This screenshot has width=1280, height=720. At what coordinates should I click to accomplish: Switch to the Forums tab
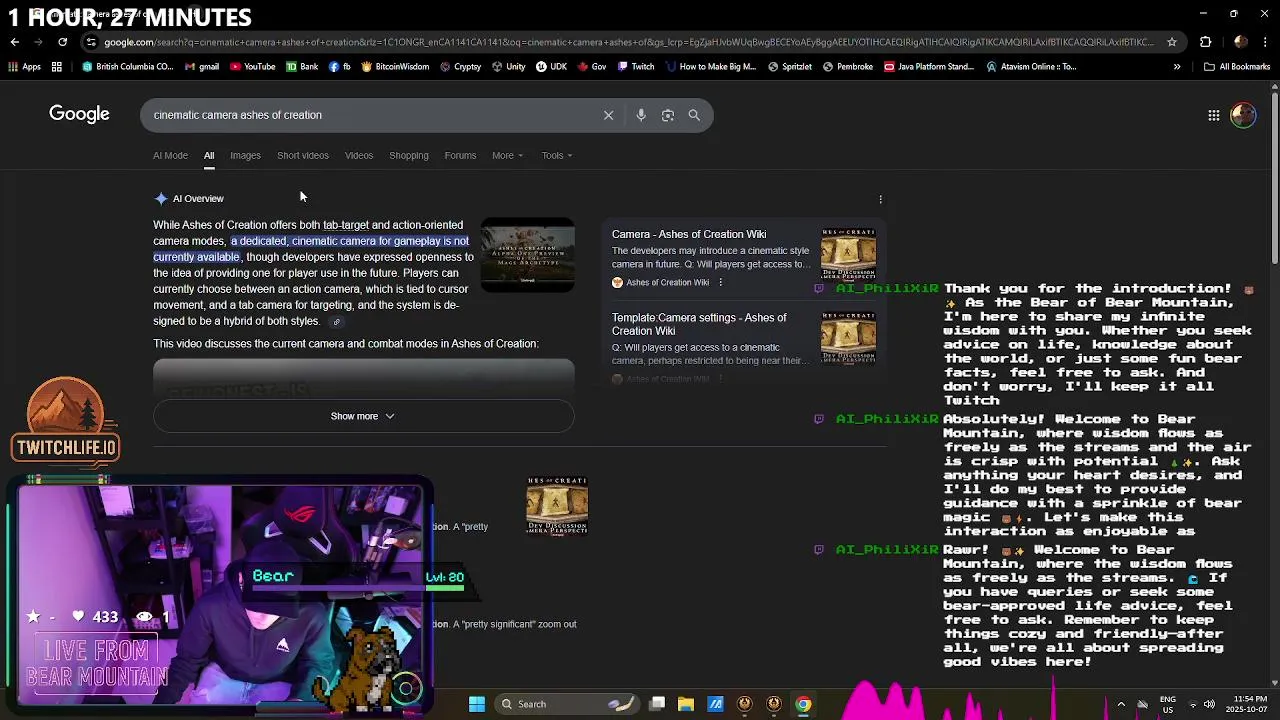pos(460,155)
